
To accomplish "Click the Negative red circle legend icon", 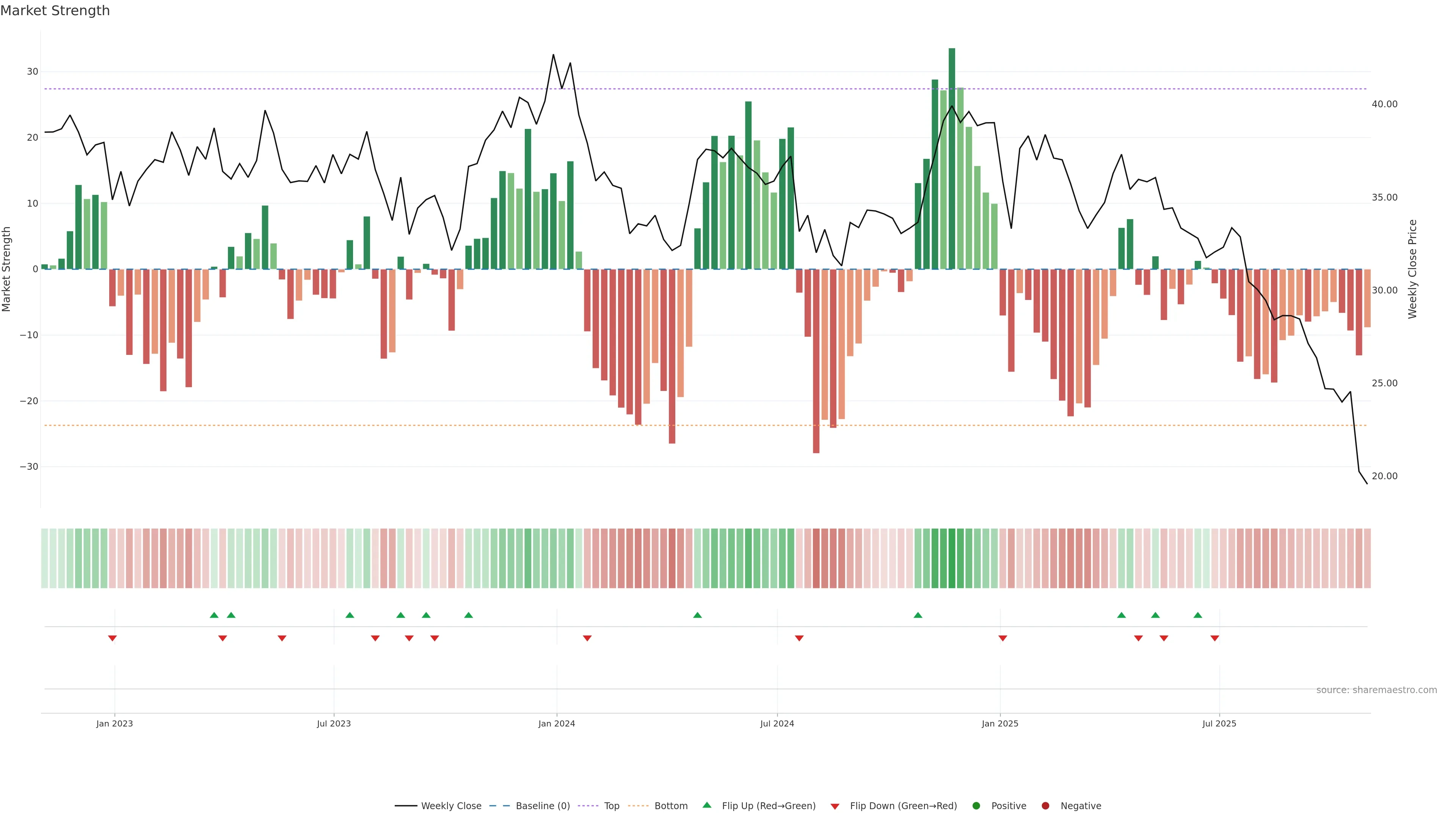I will point(1045,805).
